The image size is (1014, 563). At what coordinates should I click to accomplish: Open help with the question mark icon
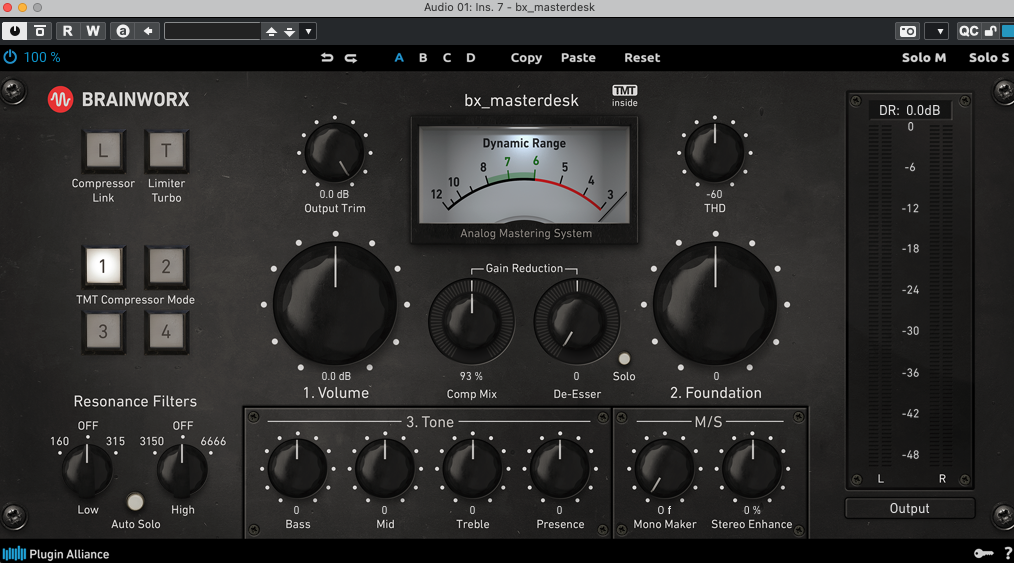(1008, 553)
